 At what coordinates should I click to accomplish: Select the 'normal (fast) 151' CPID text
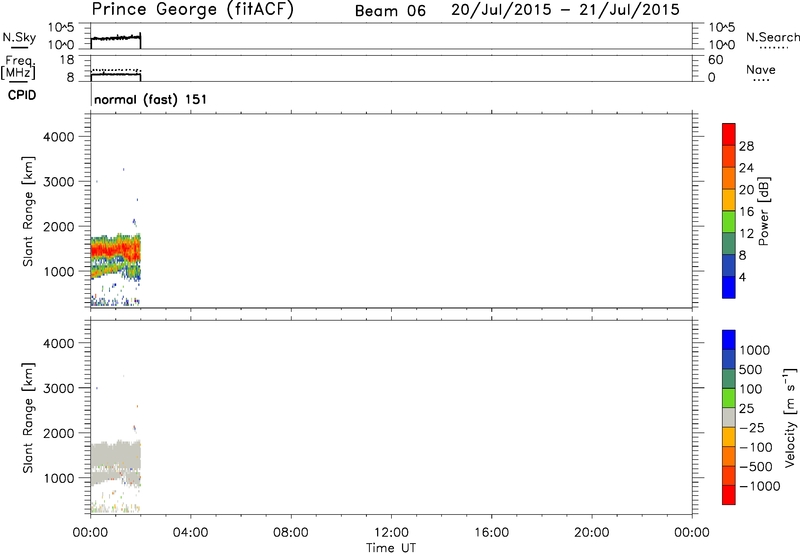[x=151, y=99]
